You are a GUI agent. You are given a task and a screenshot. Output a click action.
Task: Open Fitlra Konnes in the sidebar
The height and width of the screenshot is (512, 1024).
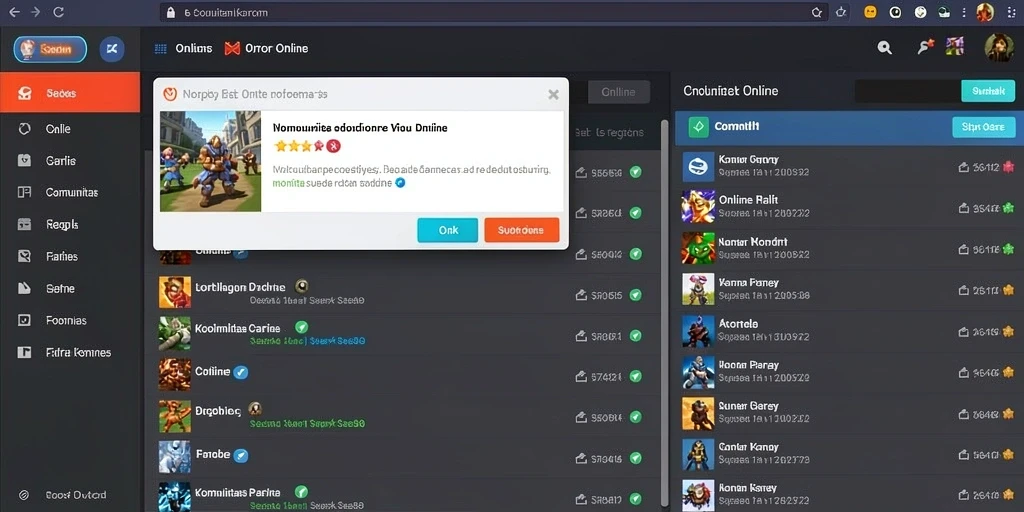70,352
